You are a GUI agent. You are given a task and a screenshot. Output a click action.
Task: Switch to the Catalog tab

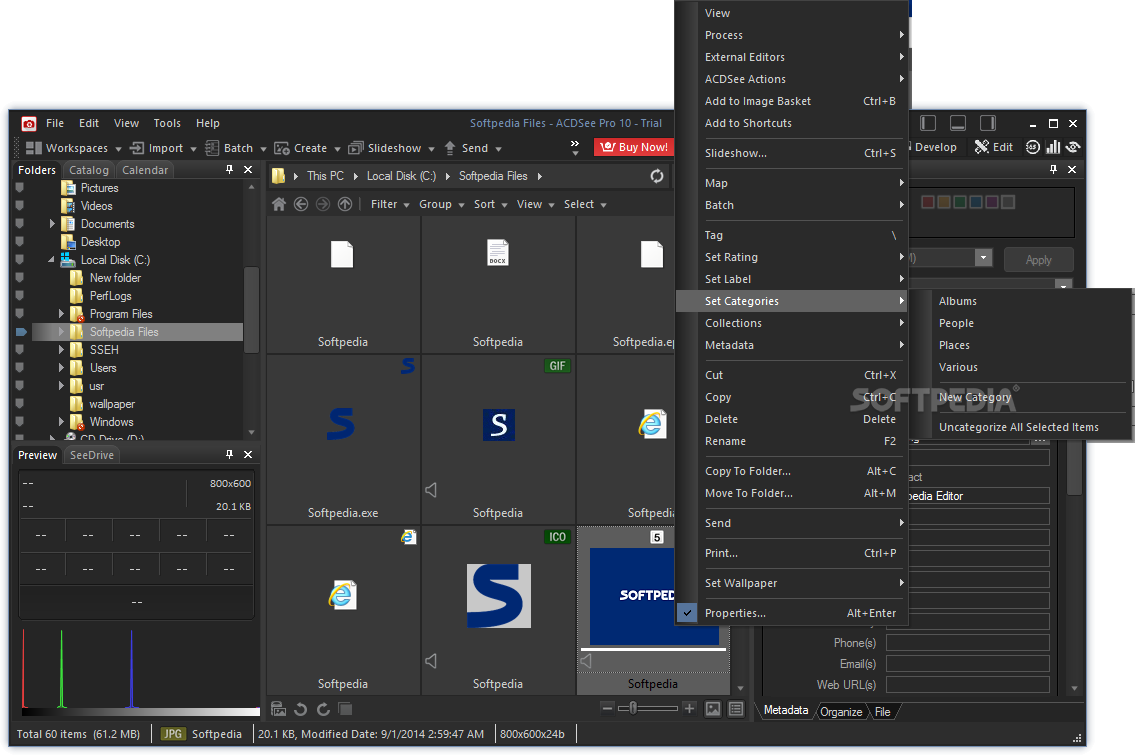89,170
